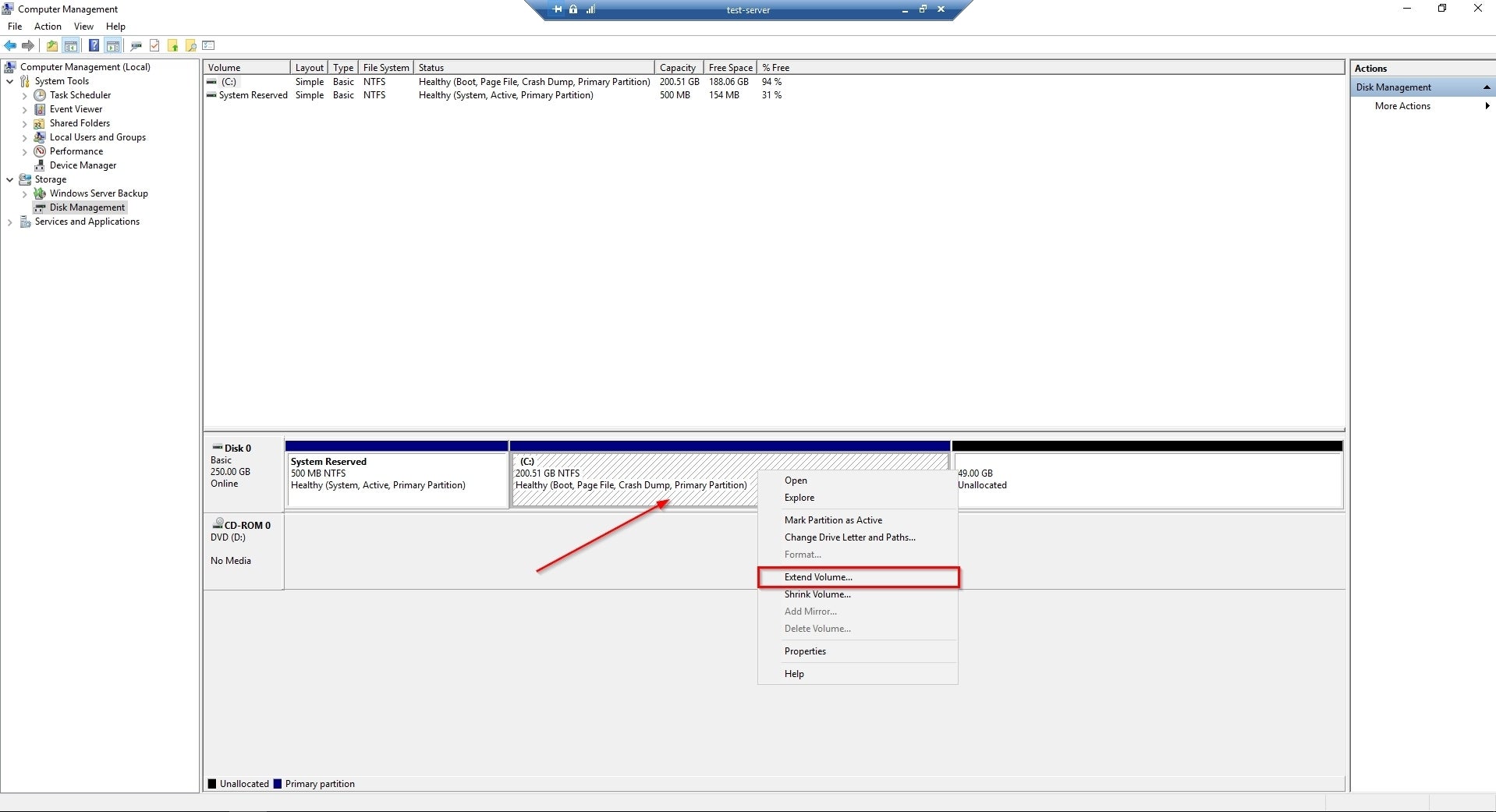Open the Action menu
1496x812 pixels.
click(x=48, y=27)
